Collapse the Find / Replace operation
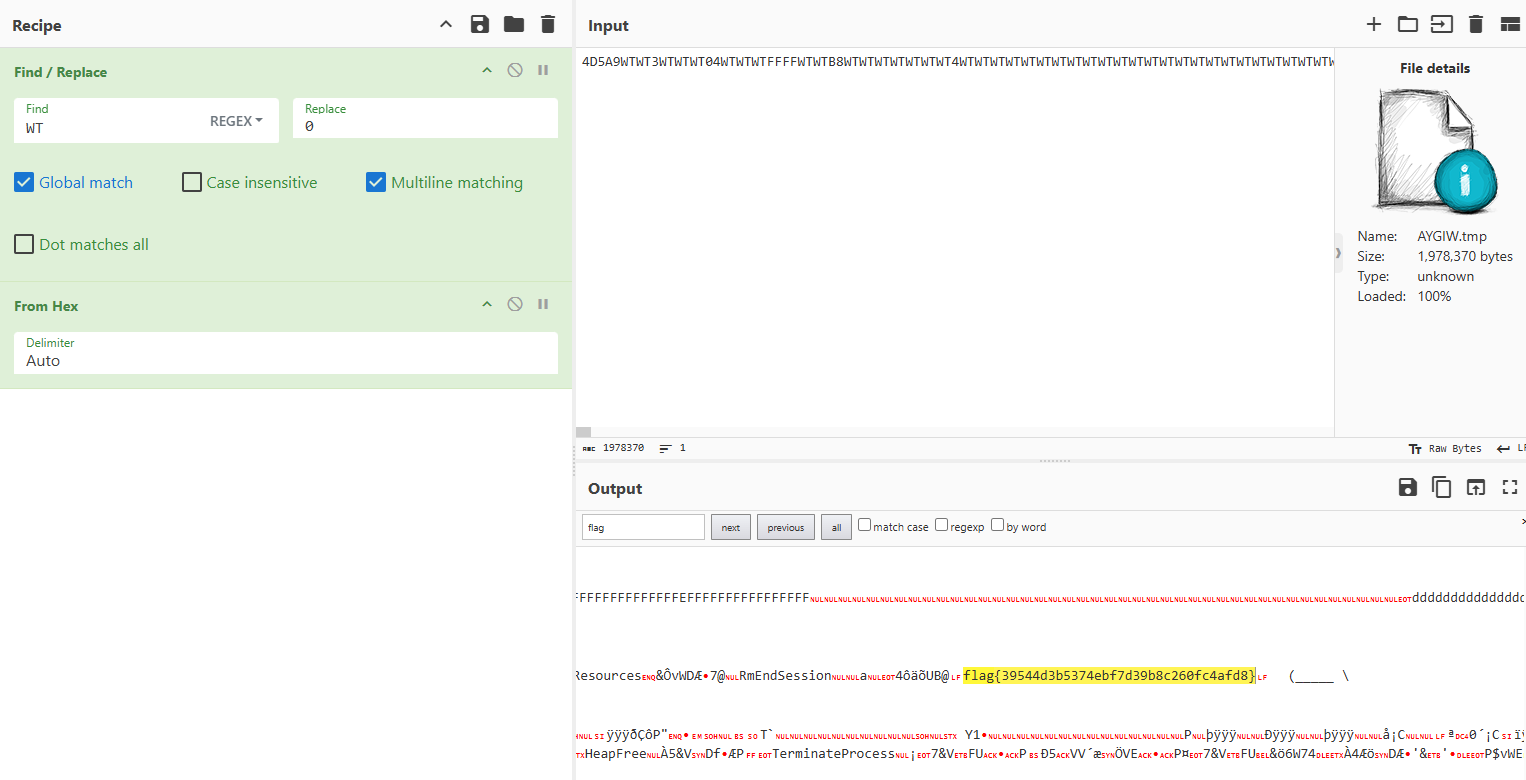Image resolution: width=1526 pixels, height=780 pixels. pos(487,70)
